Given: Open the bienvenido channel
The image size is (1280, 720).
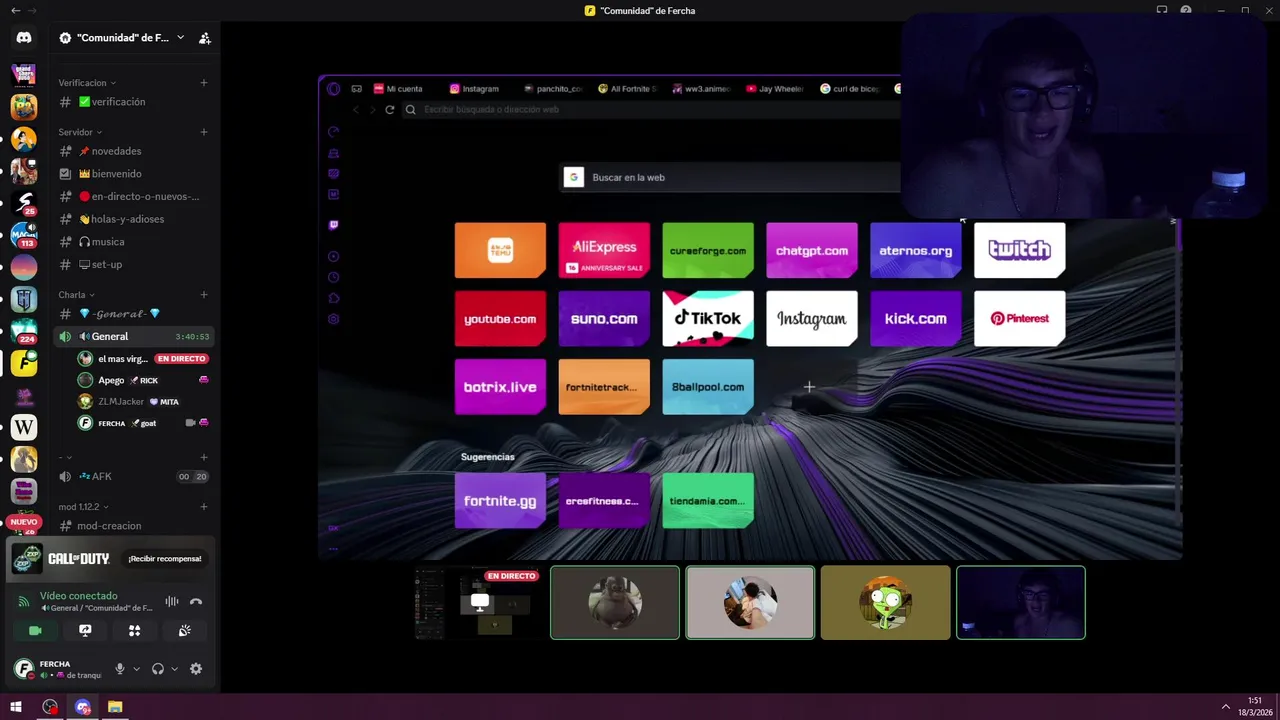Looking at the screenshot, I should pos(134,174).
